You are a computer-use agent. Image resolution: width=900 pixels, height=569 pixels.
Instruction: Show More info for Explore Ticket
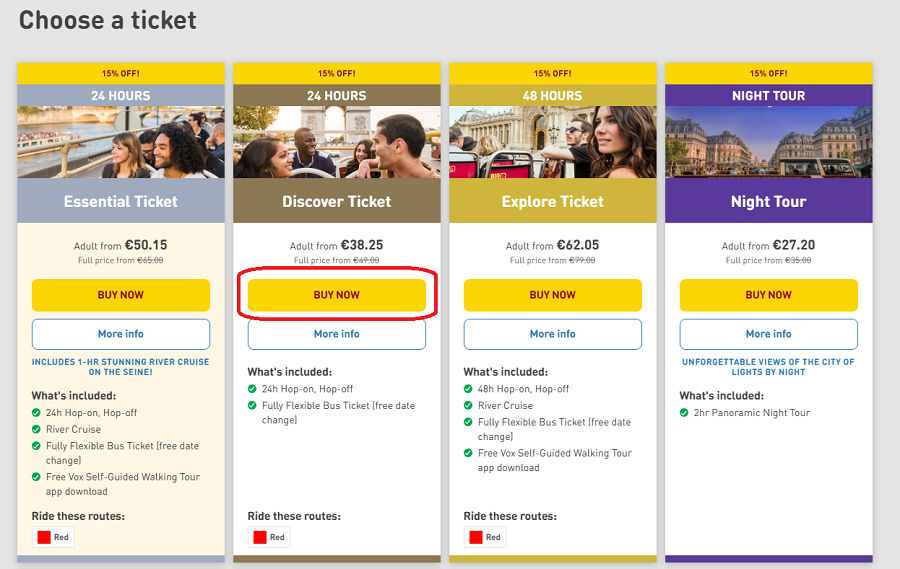pyautogui.click(x=552, y=334)
